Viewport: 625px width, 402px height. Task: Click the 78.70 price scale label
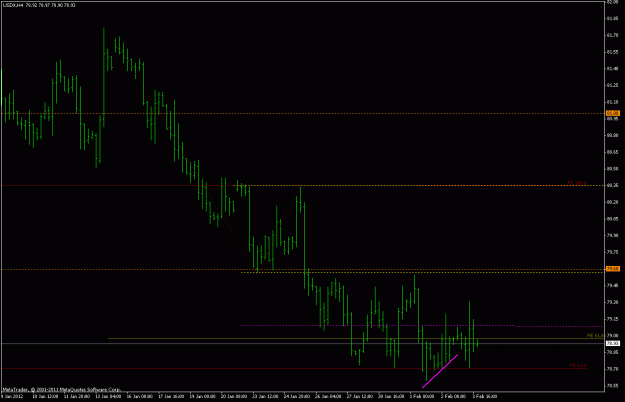click(613, 369)
